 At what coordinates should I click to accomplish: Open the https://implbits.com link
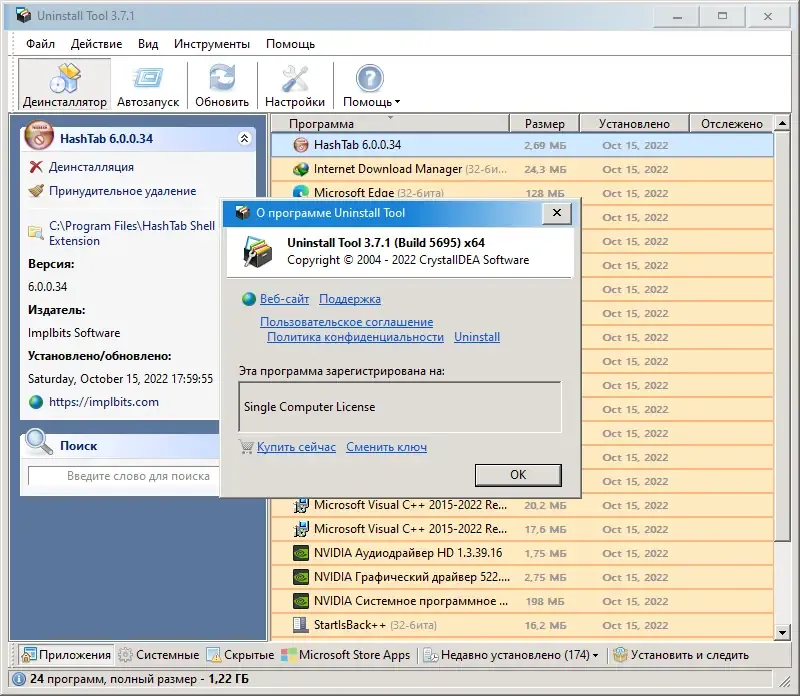104,402
